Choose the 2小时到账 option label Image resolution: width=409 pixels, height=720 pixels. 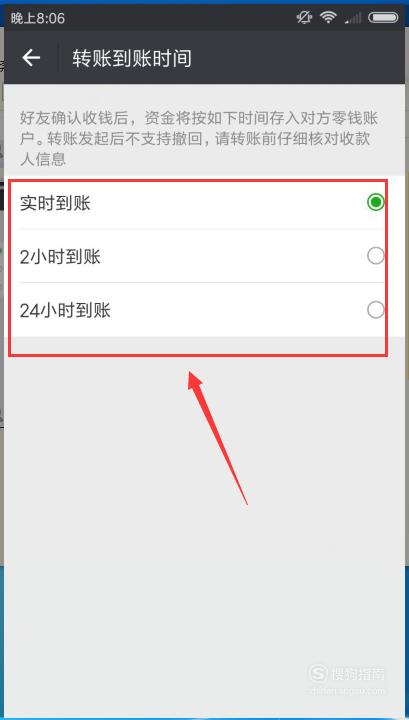coord(60,257)
